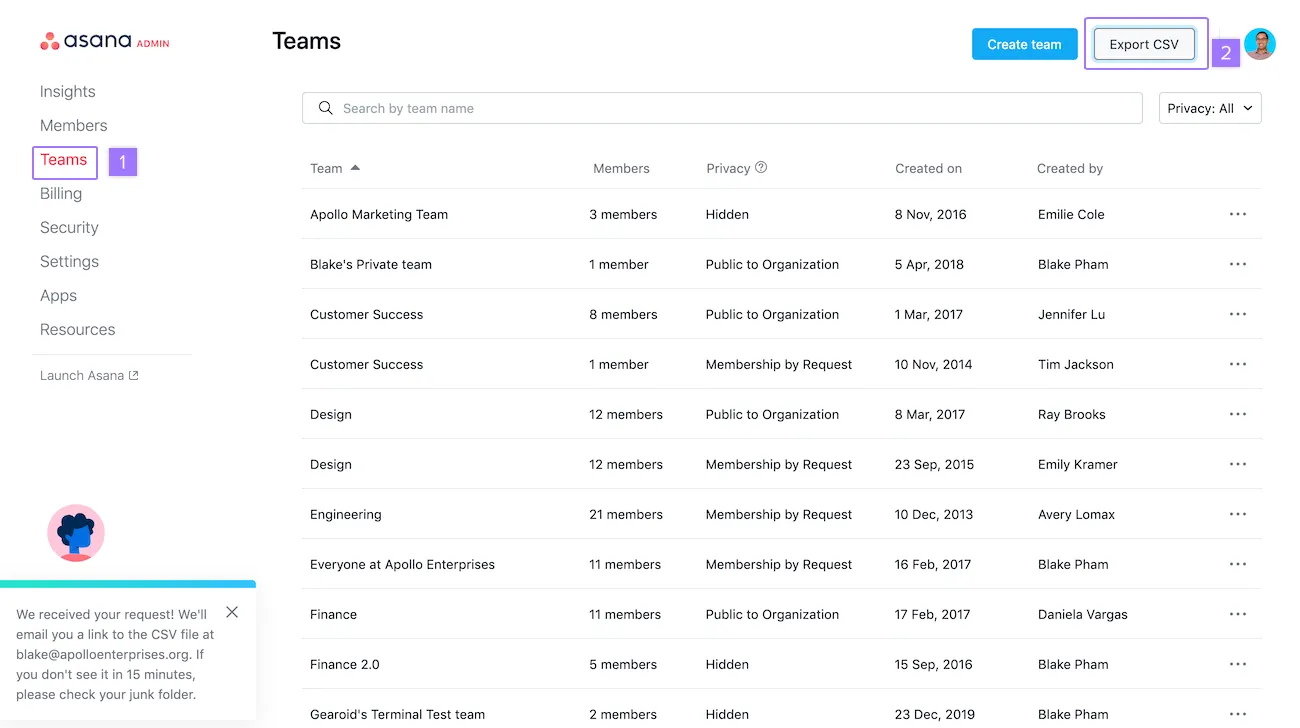
Task: Navigate to Security settings
Action: point(69,227)
